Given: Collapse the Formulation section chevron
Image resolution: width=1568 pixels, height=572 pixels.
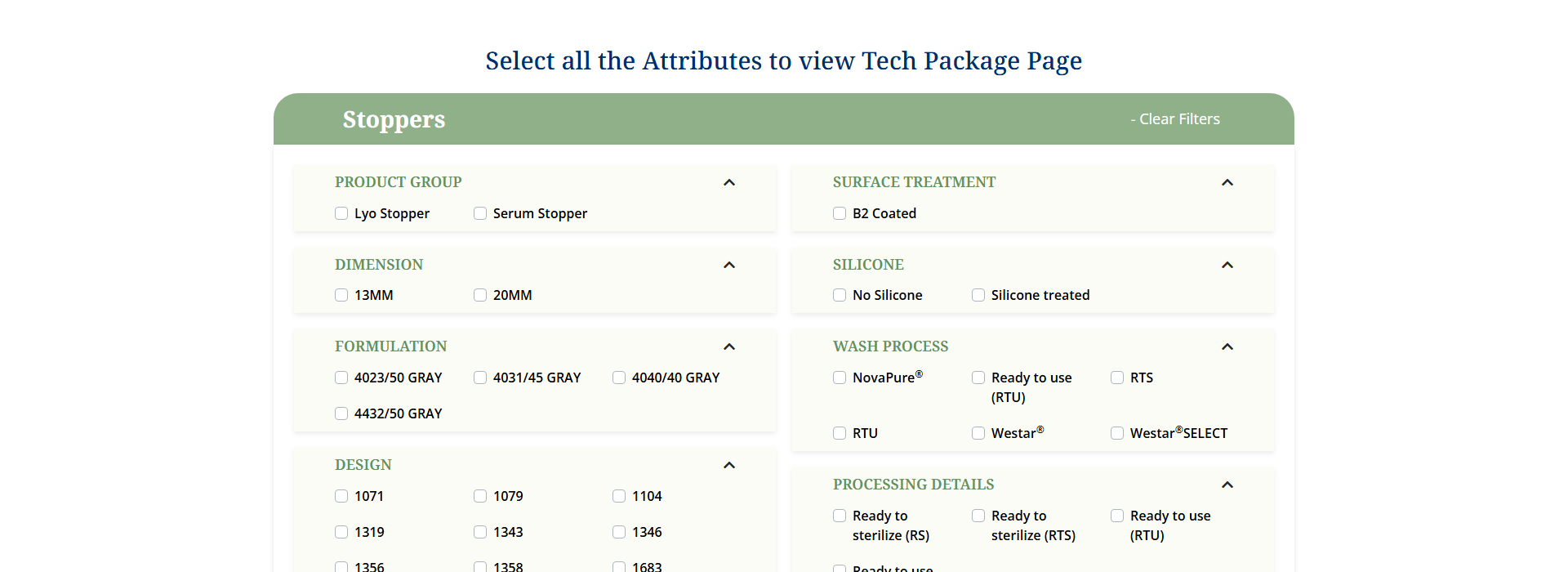Looking at the screenshot, I should [x=729, y=346].
